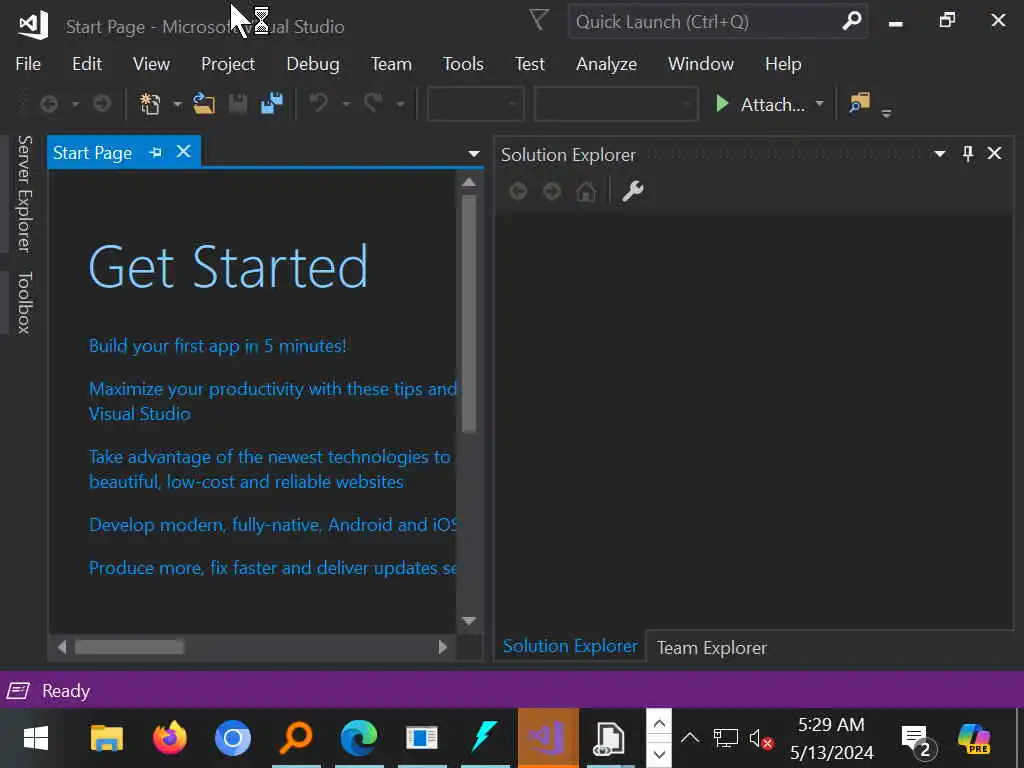Show hidden tray icons chevron
Viewport: 1024px width, 768px height.
690,739
